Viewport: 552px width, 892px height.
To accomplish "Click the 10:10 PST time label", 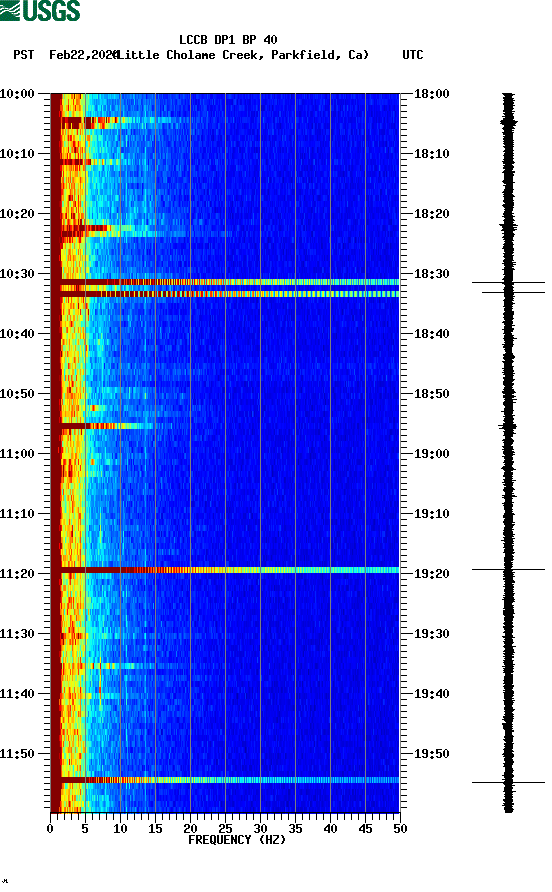I will [x=18, y=154].
